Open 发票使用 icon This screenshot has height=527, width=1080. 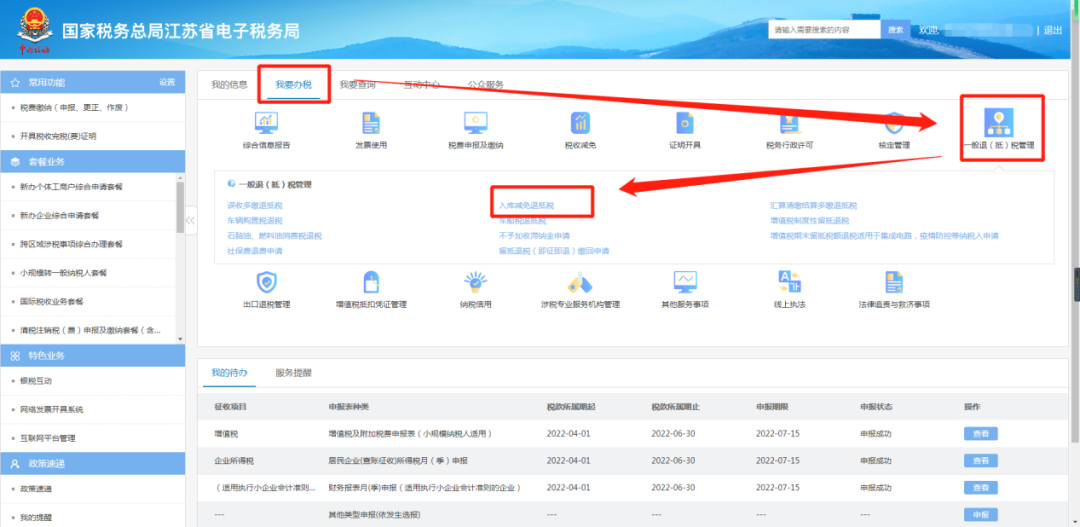371,123
